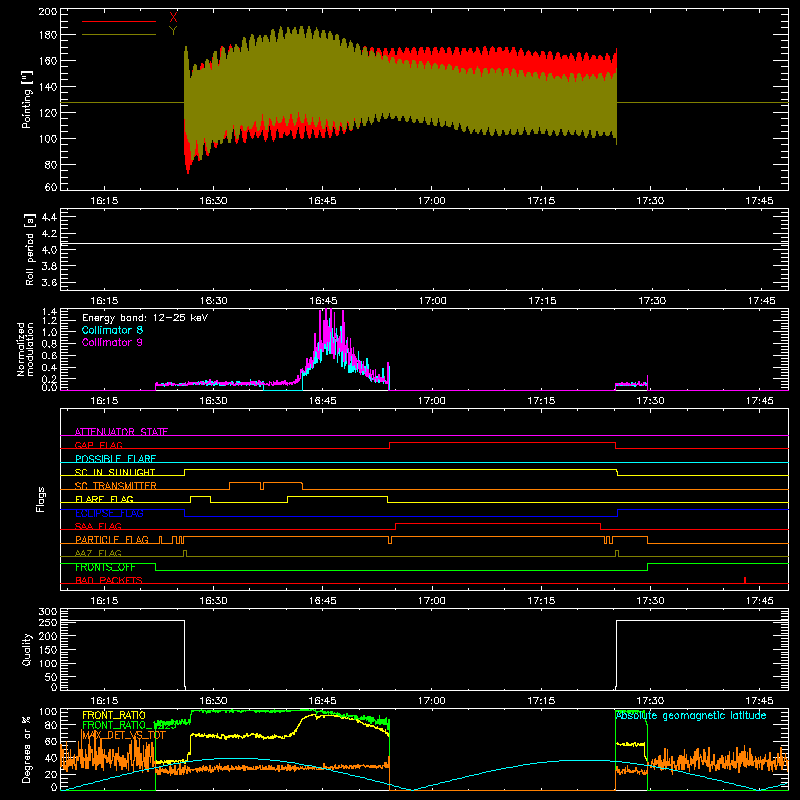This screenshot has width=800, height=800.
Task: Click 17:00 label under Roll period plot
Action: pyautogui.click(x=432, y=301)
